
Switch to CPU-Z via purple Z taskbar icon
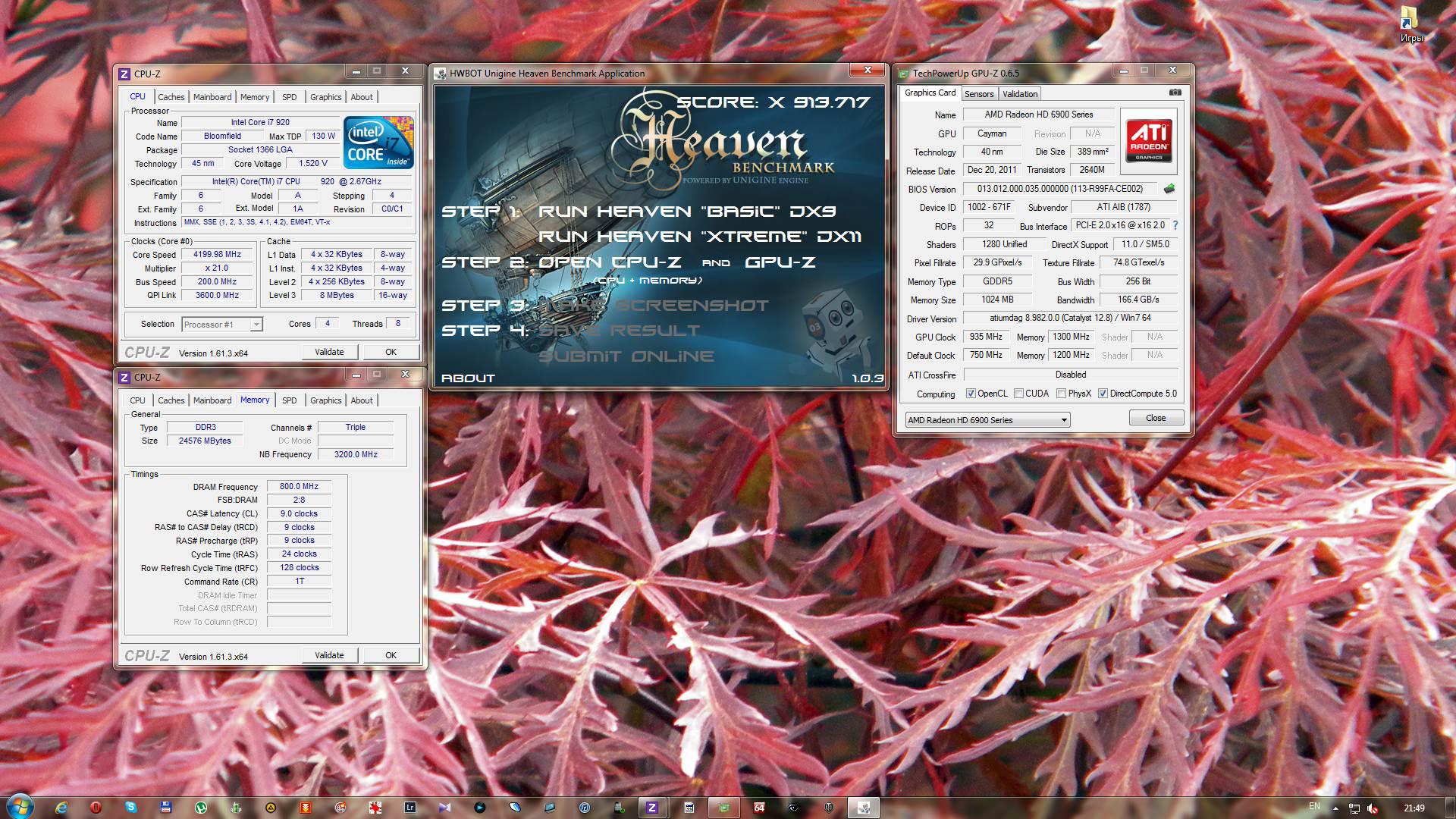pyautogui.click(x=651, y=808)
